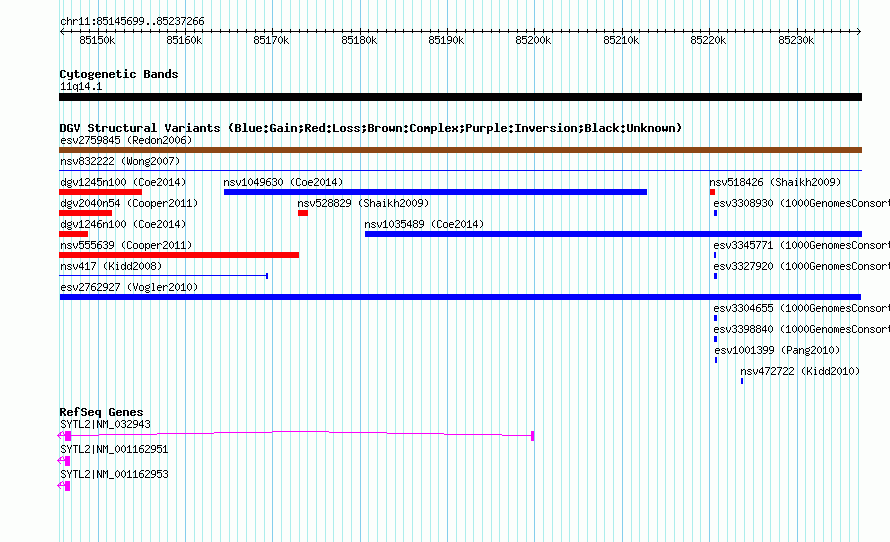Click the esv3308930 1000Genomes variant label
The height and width of the screenshot is (542, 890).
point(801,203)
